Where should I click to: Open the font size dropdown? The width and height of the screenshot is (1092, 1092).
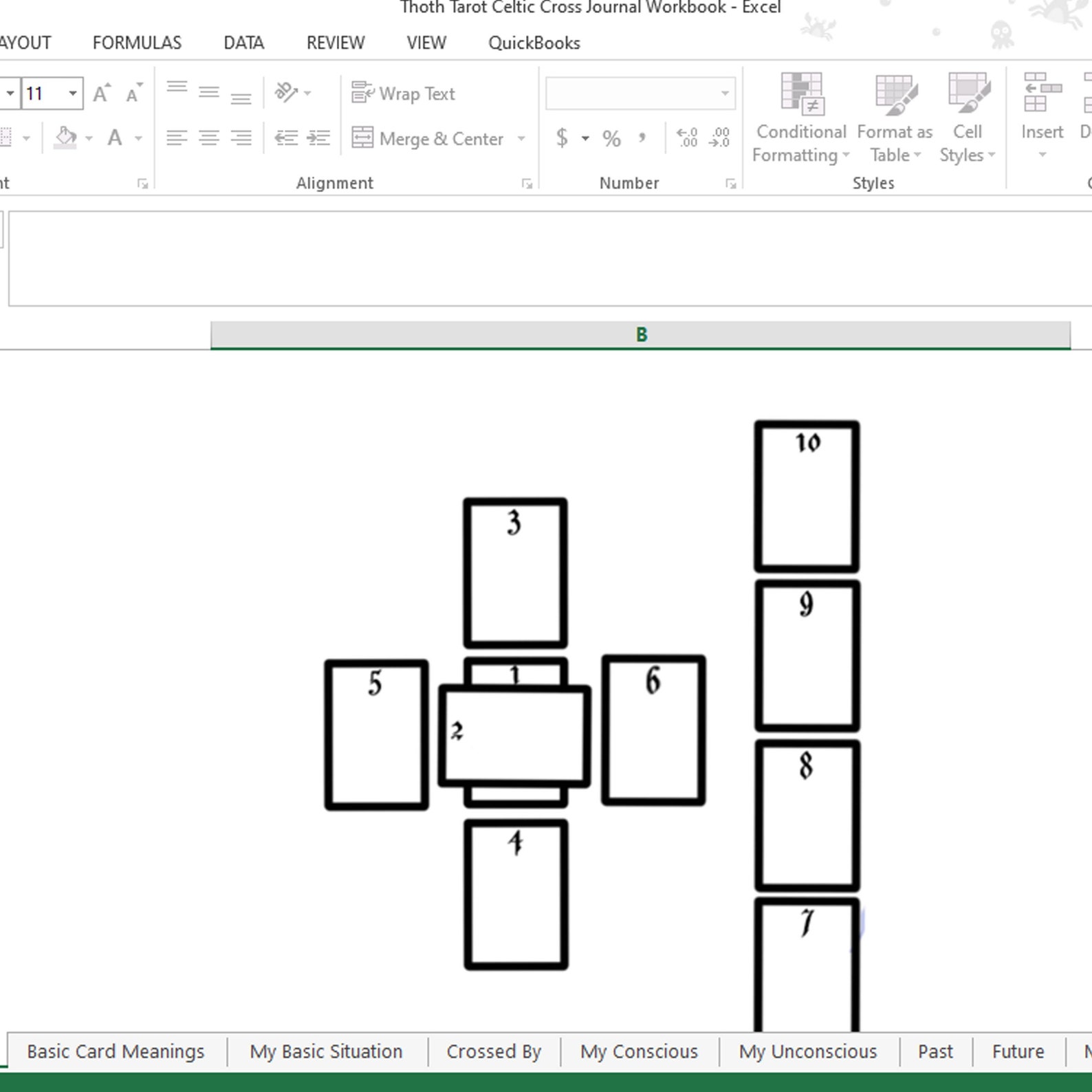[x=72, y=93]
